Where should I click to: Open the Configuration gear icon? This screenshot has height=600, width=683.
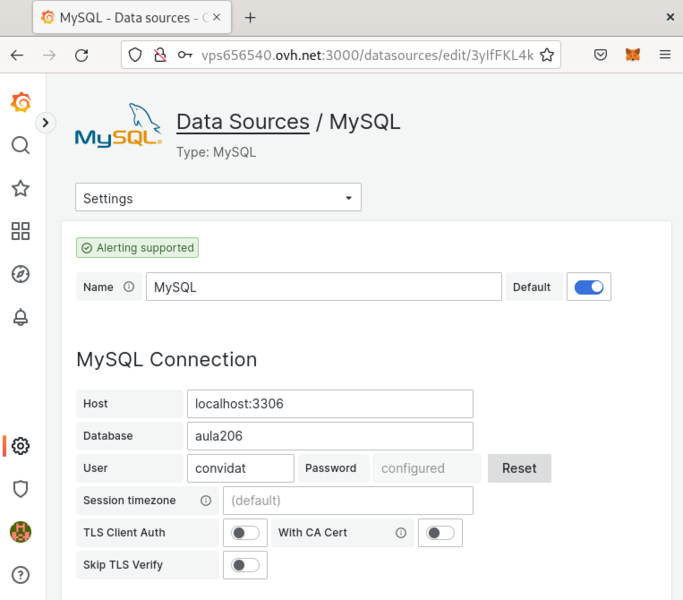[20, 446]
